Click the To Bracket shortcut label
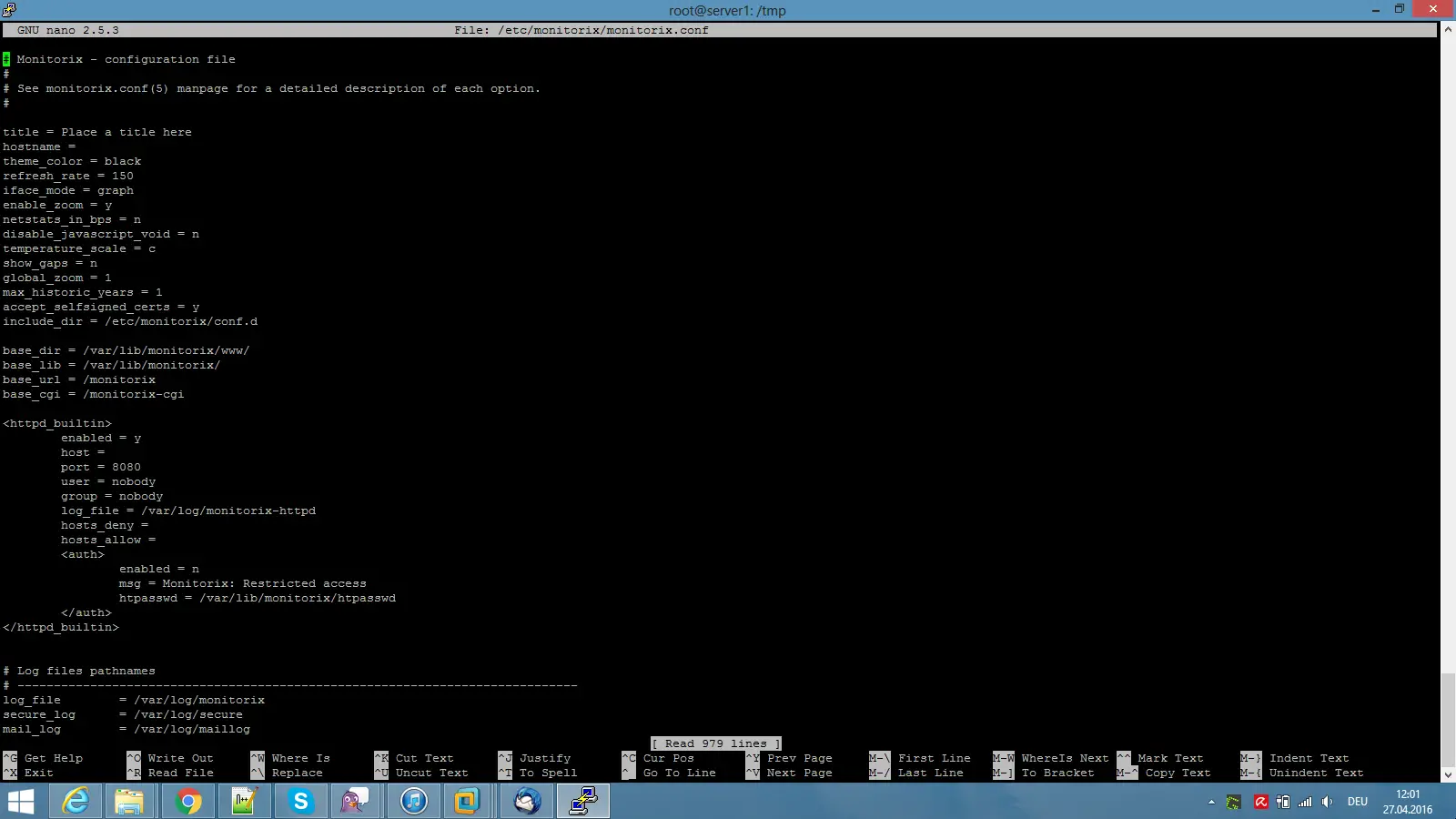This screenshot has height=819, width=1456. [x=1057, y=773]
